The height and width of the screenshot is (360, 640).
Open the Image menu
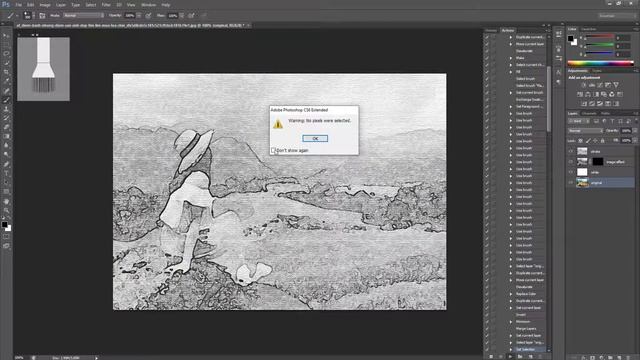pyautogui.click(x=45, y=5)
